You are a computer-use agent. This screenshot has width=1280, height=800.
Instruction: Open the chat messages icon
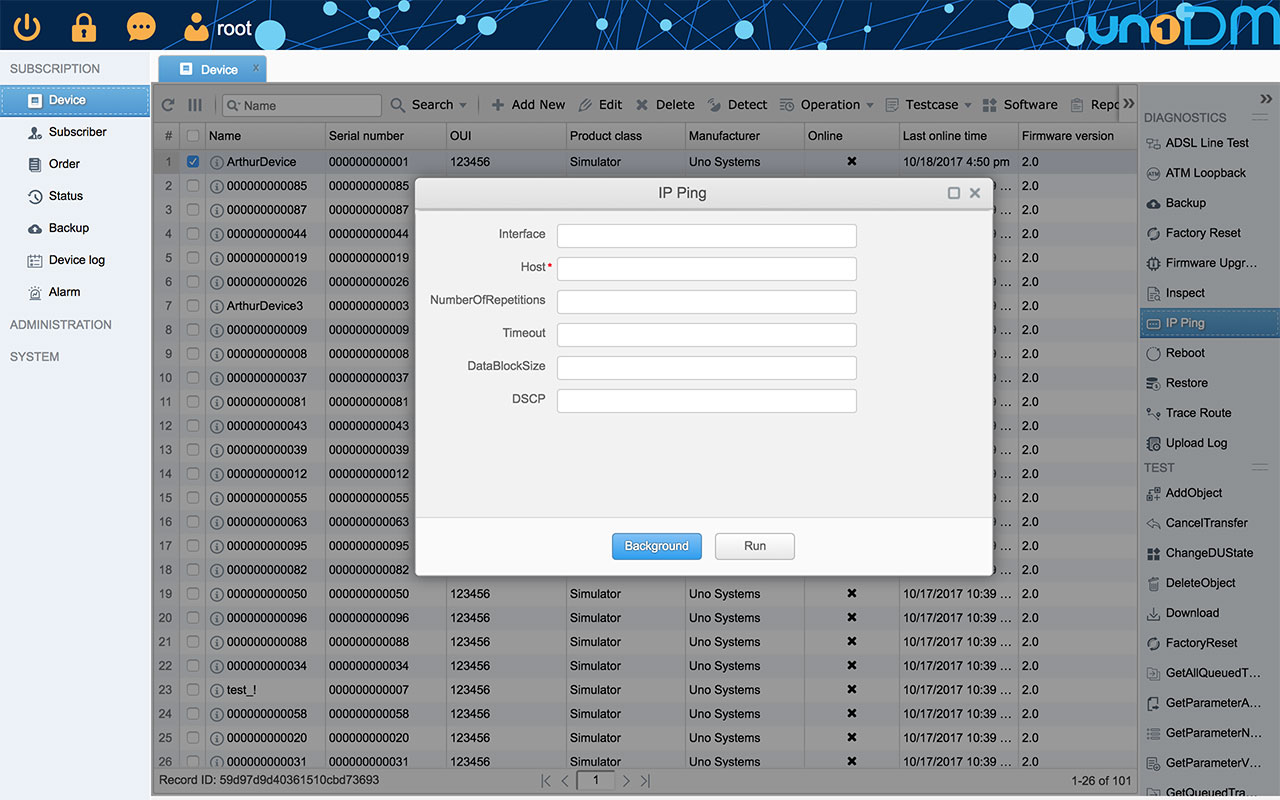point(141,26)
